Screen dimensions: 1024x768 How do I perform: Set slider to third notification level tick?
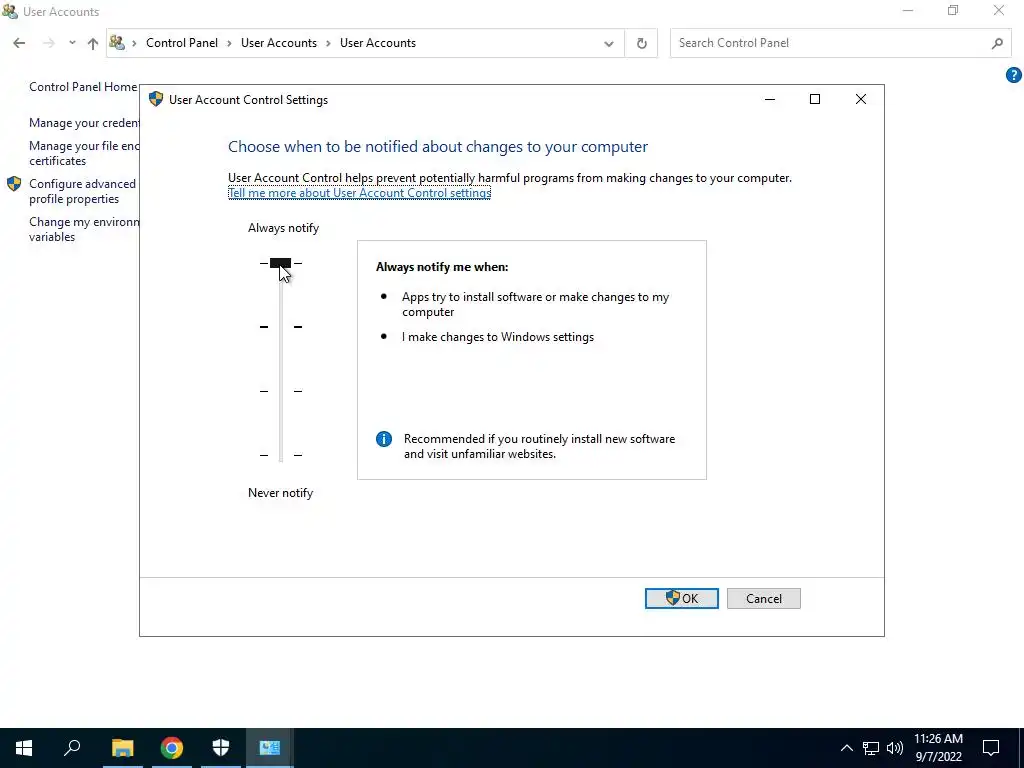pyautogui.click(x=281, y=391)
